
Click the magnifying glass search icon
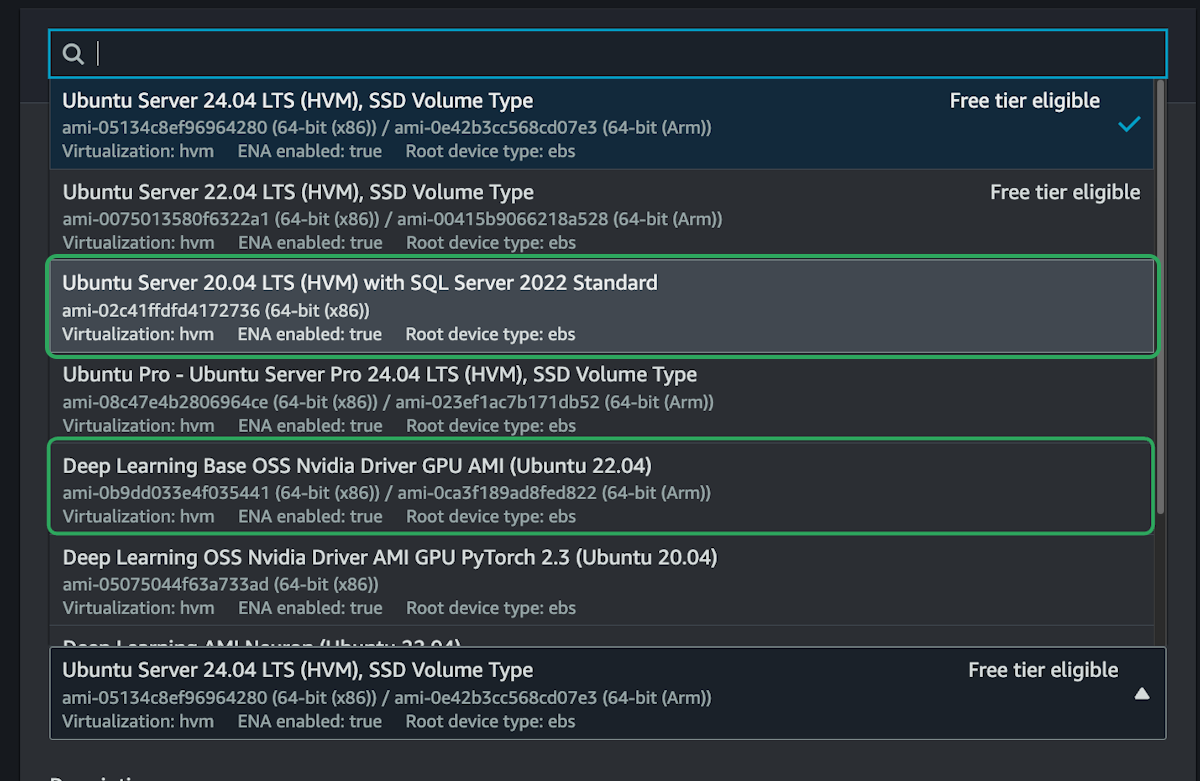coord(73,54)
